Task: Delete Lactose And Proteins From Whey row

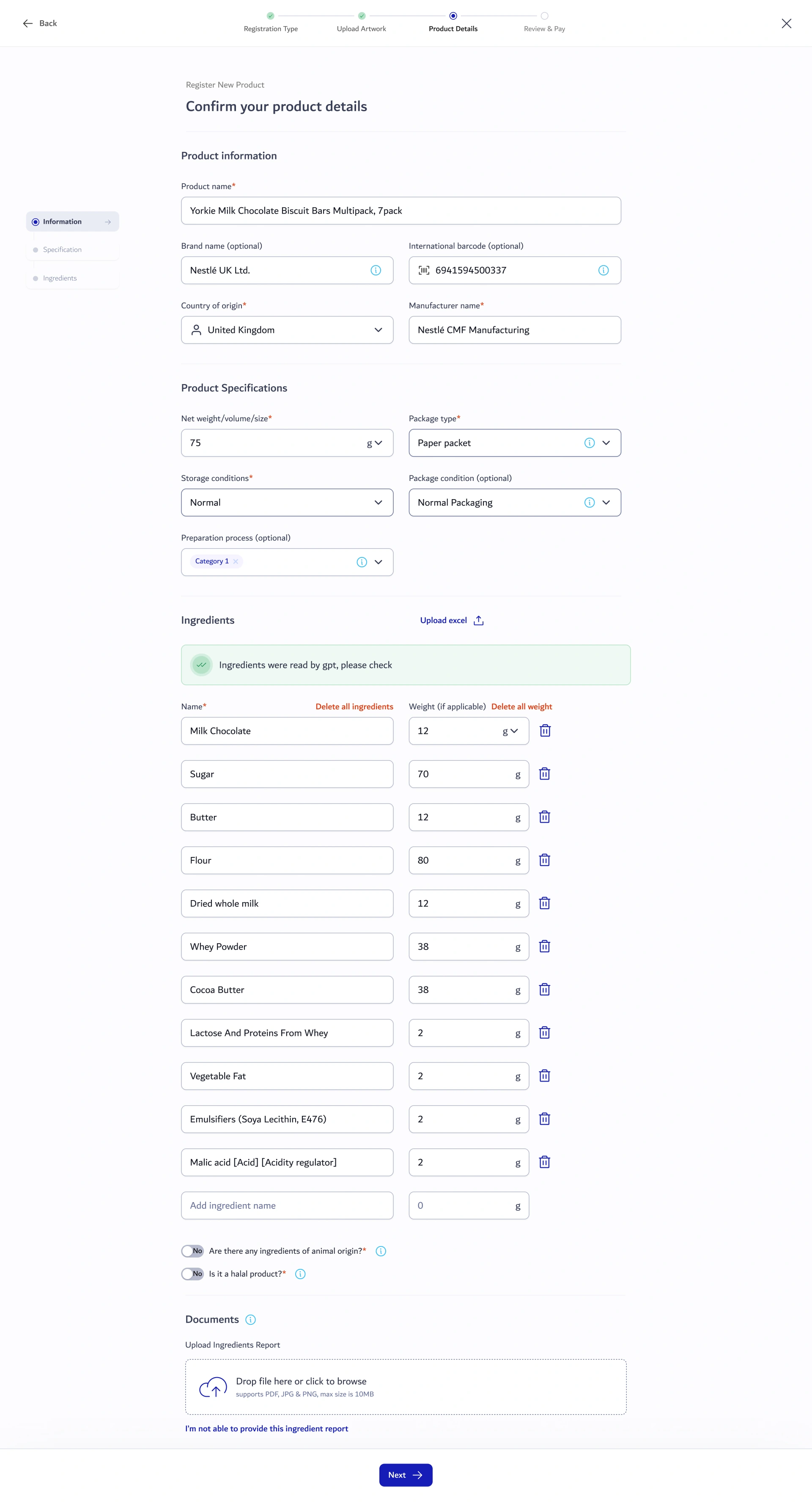Action: tap(544, 1032)
